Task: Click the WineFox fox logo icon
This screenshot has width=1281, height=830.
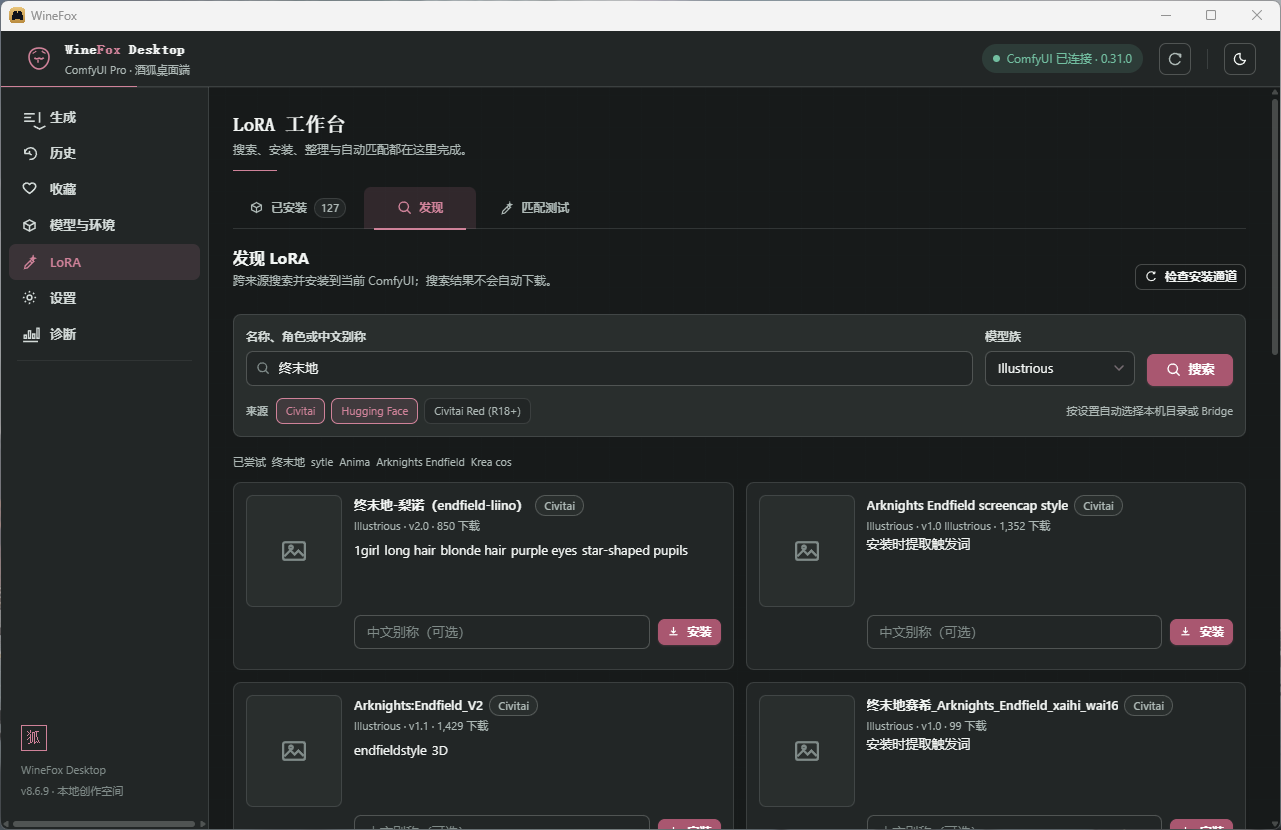Action: (39, 58)
